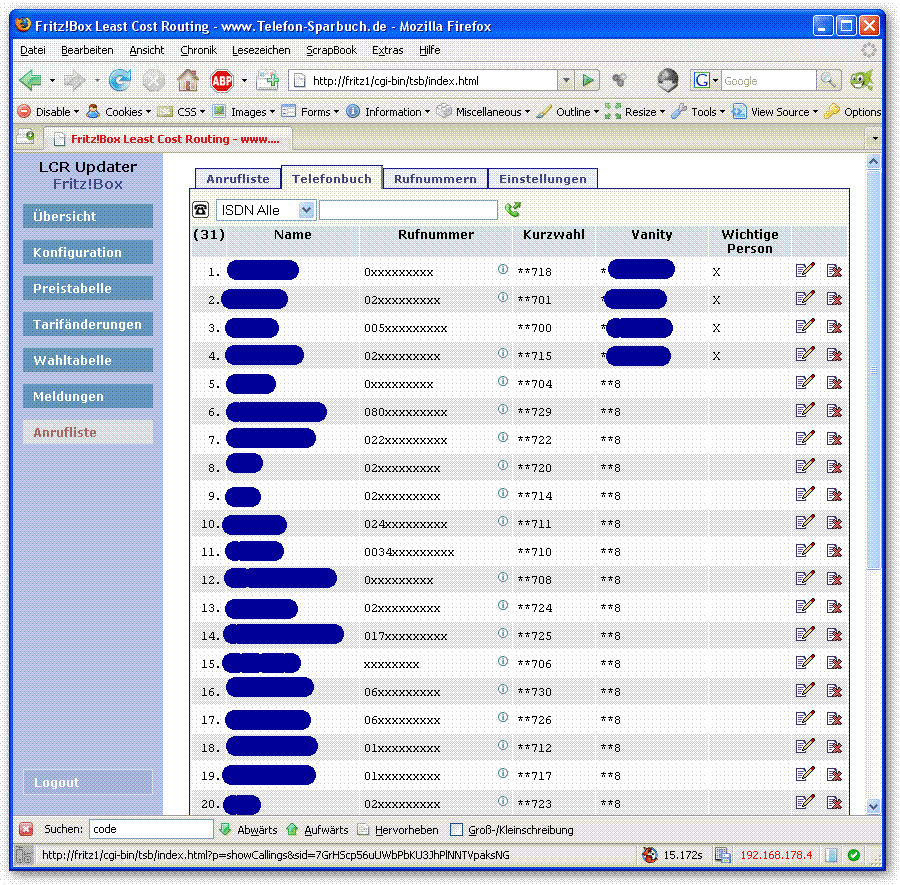Edit phonebook entry 5 with the pencil icon

(805, 382)
